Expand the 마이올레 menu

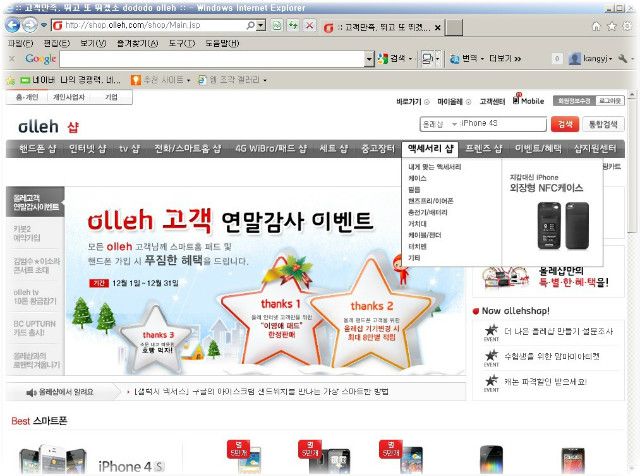coord(454,102)
